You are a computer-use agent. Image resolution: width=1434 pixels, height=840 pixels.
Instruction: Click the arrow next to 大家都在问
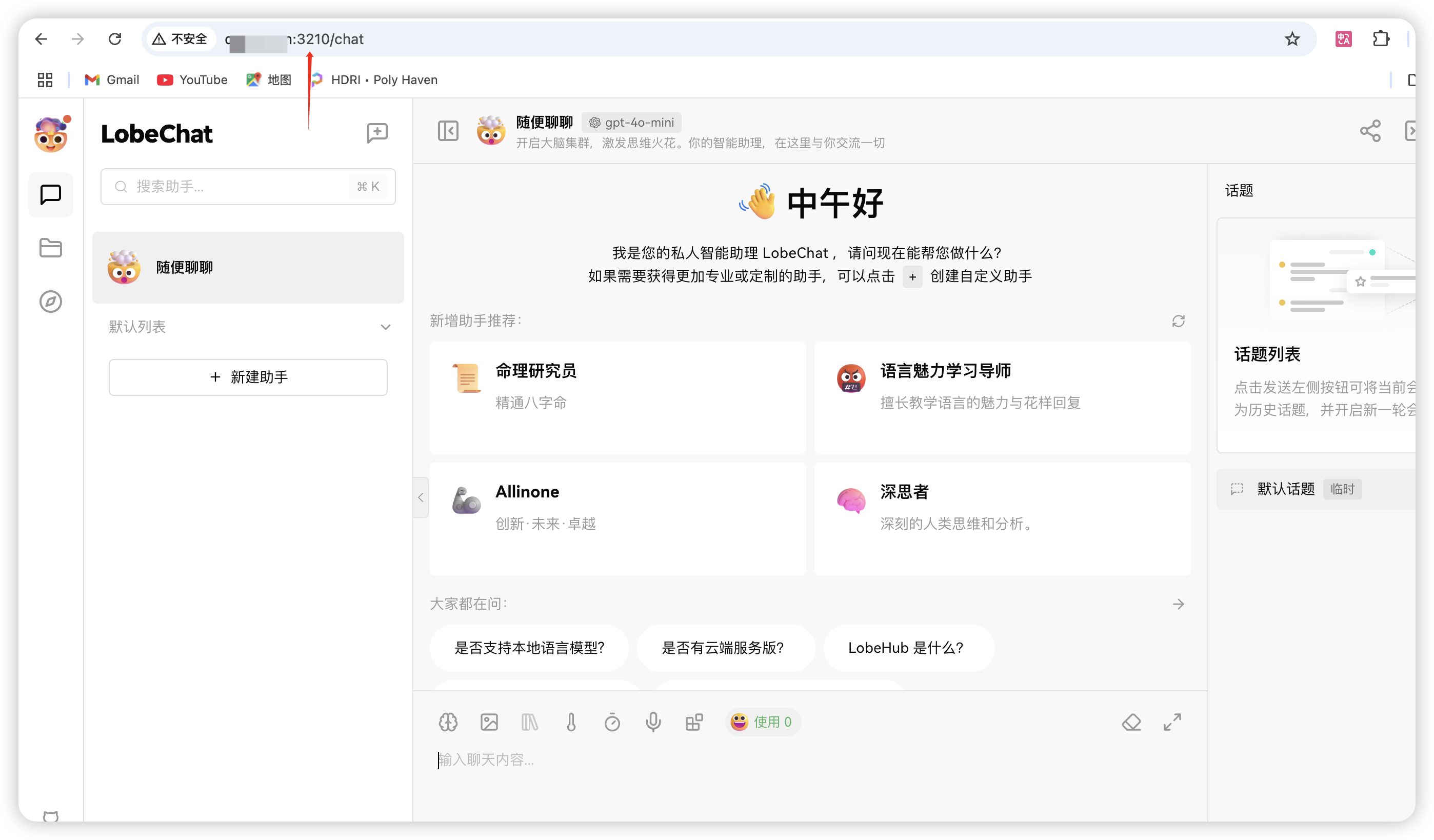tap(1179, 605)
